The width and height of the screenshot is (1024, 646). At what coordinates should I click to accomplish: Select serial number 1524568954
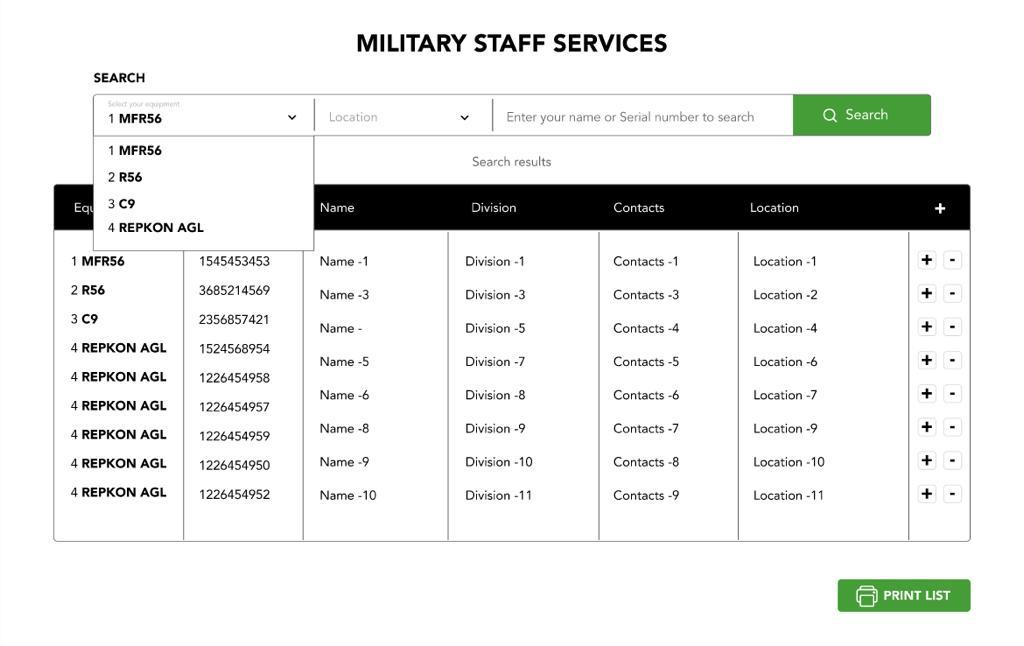pyautogui.click(x=234, y=349)
